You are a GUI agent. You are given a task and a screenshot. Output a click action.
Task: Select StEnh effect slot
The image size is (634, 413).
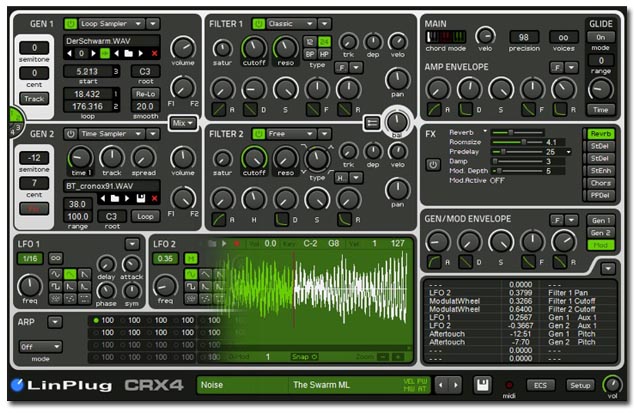(x=600, y=171)
